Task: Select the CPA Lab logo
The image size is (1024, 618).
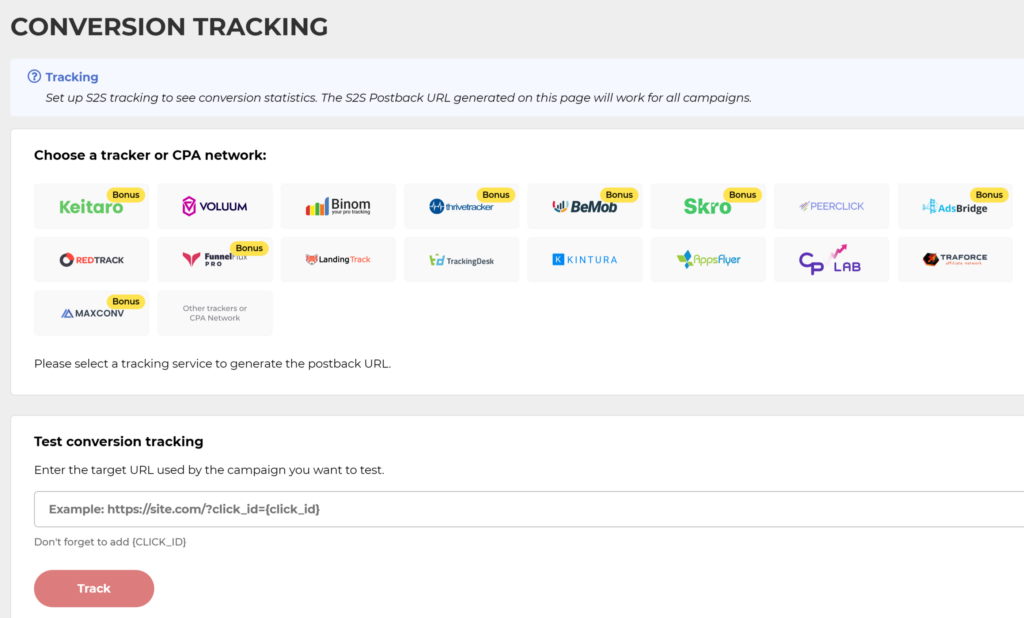Action: click(x=831, y=260)
